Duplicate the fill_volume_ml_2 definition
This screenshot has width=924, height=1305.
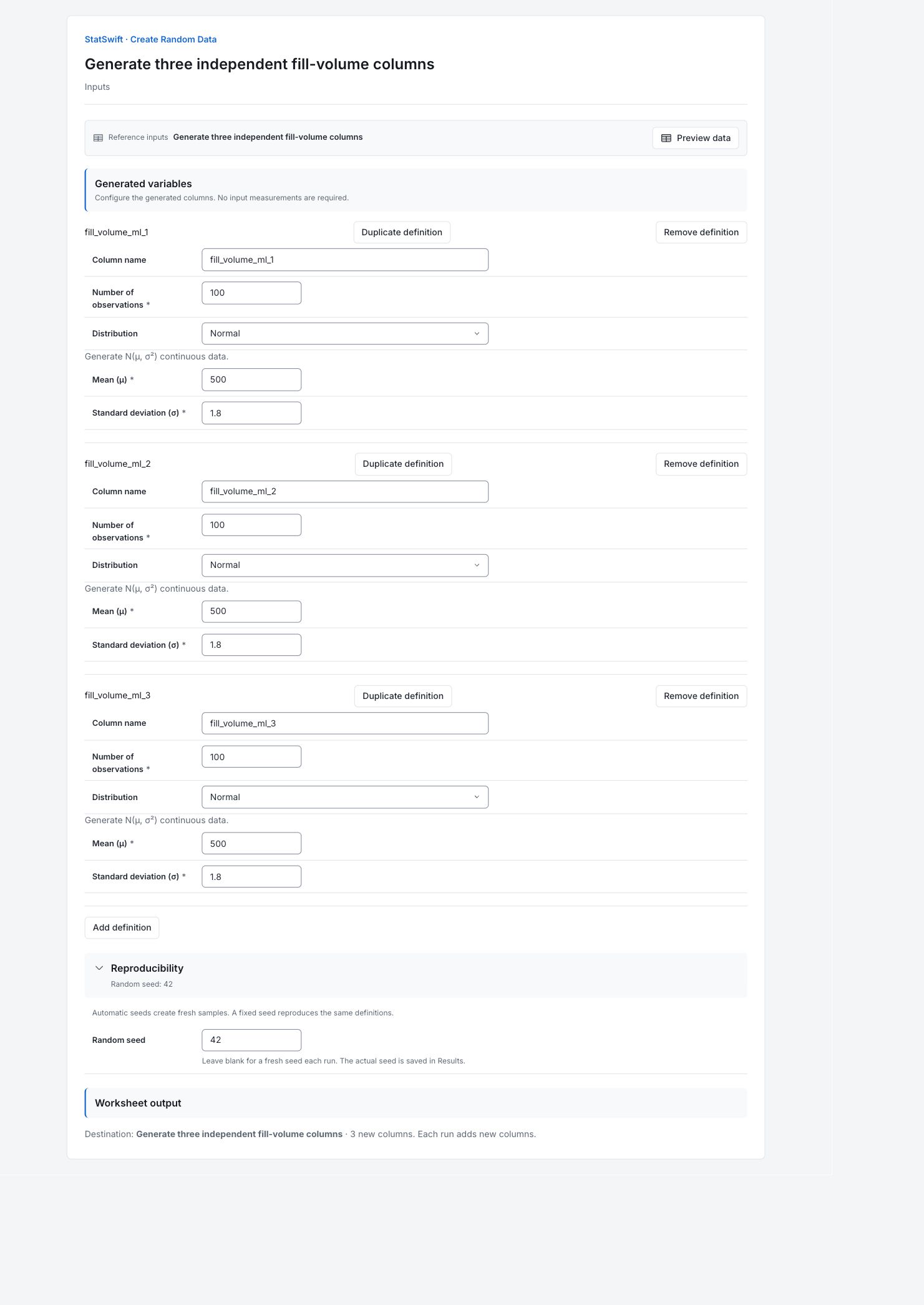tap(403, 464)
